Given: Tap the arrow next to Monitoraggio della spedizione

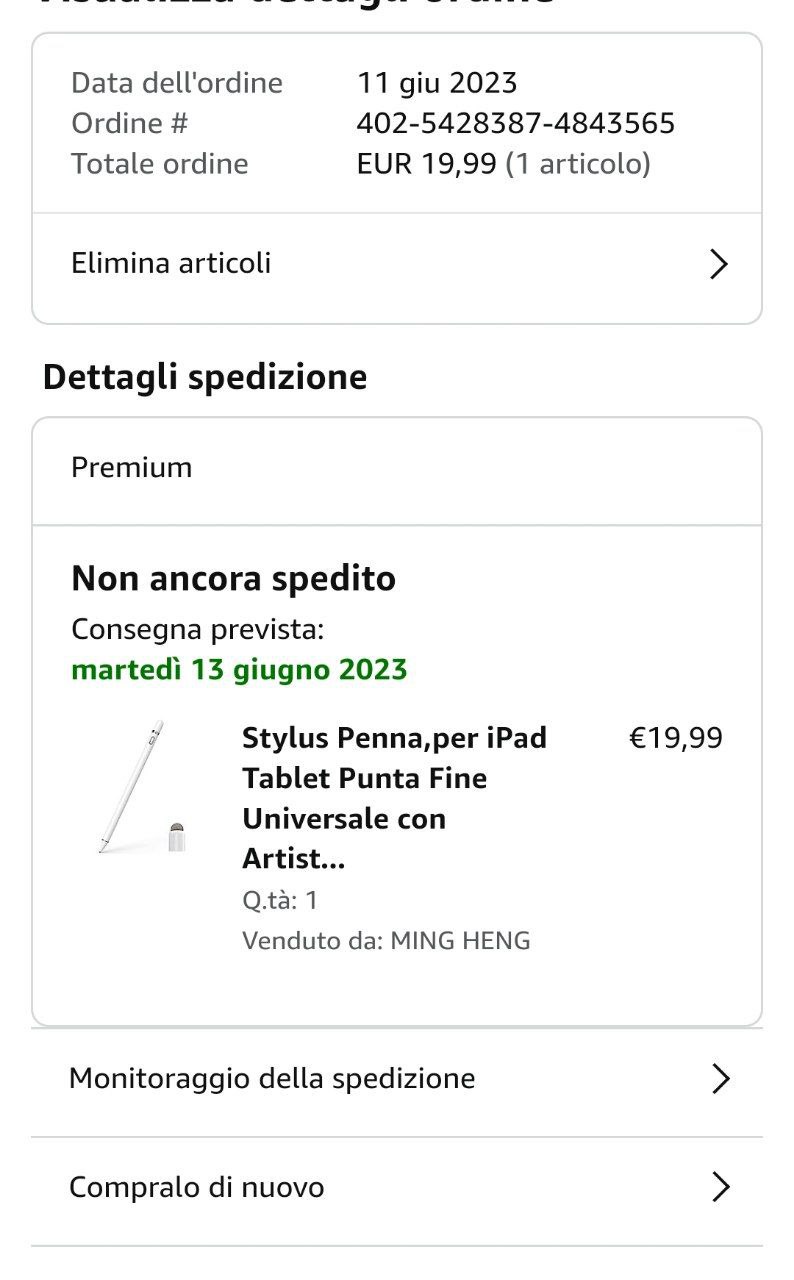Looking at the screenshot, I should click(720, 1079).
